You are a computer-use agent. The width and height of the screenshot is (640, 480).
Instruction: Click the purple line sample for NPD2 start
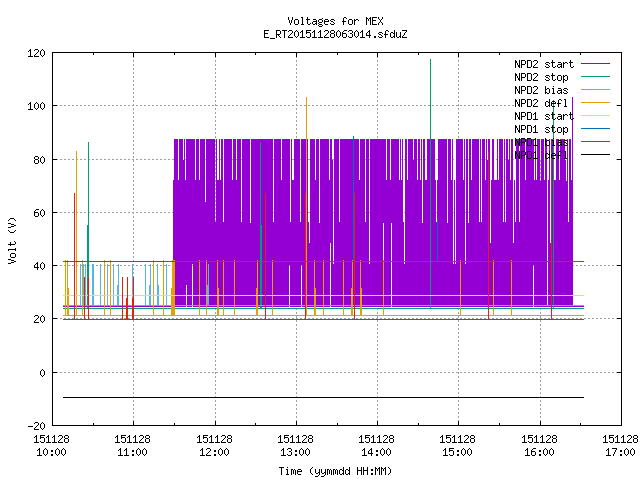595,64
